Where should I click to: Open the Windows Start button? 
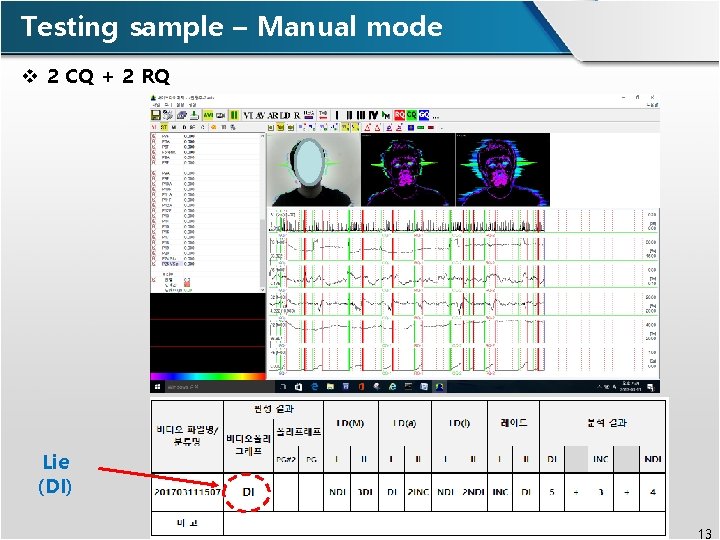coord(158,387)
